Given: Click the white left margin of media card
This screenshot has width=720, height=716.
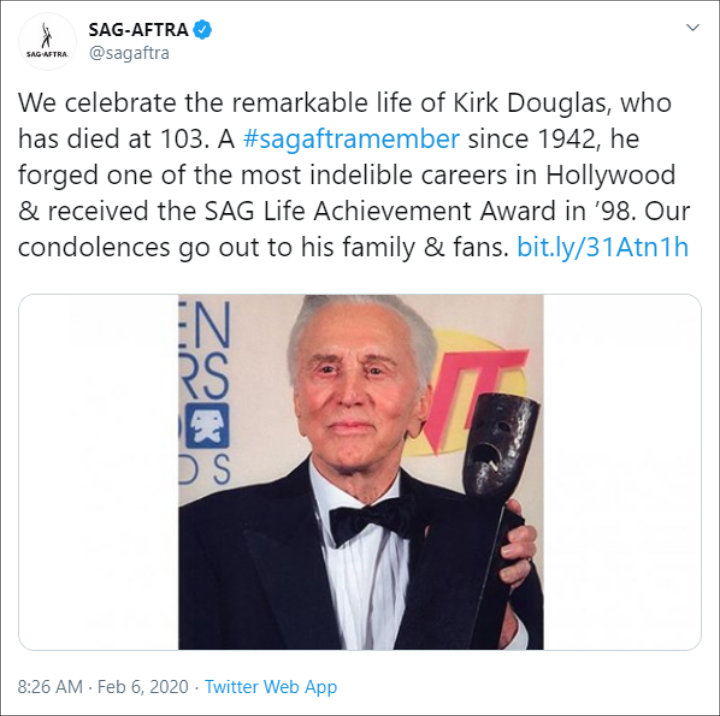Looking at the screenshot, I should point(98,472).
